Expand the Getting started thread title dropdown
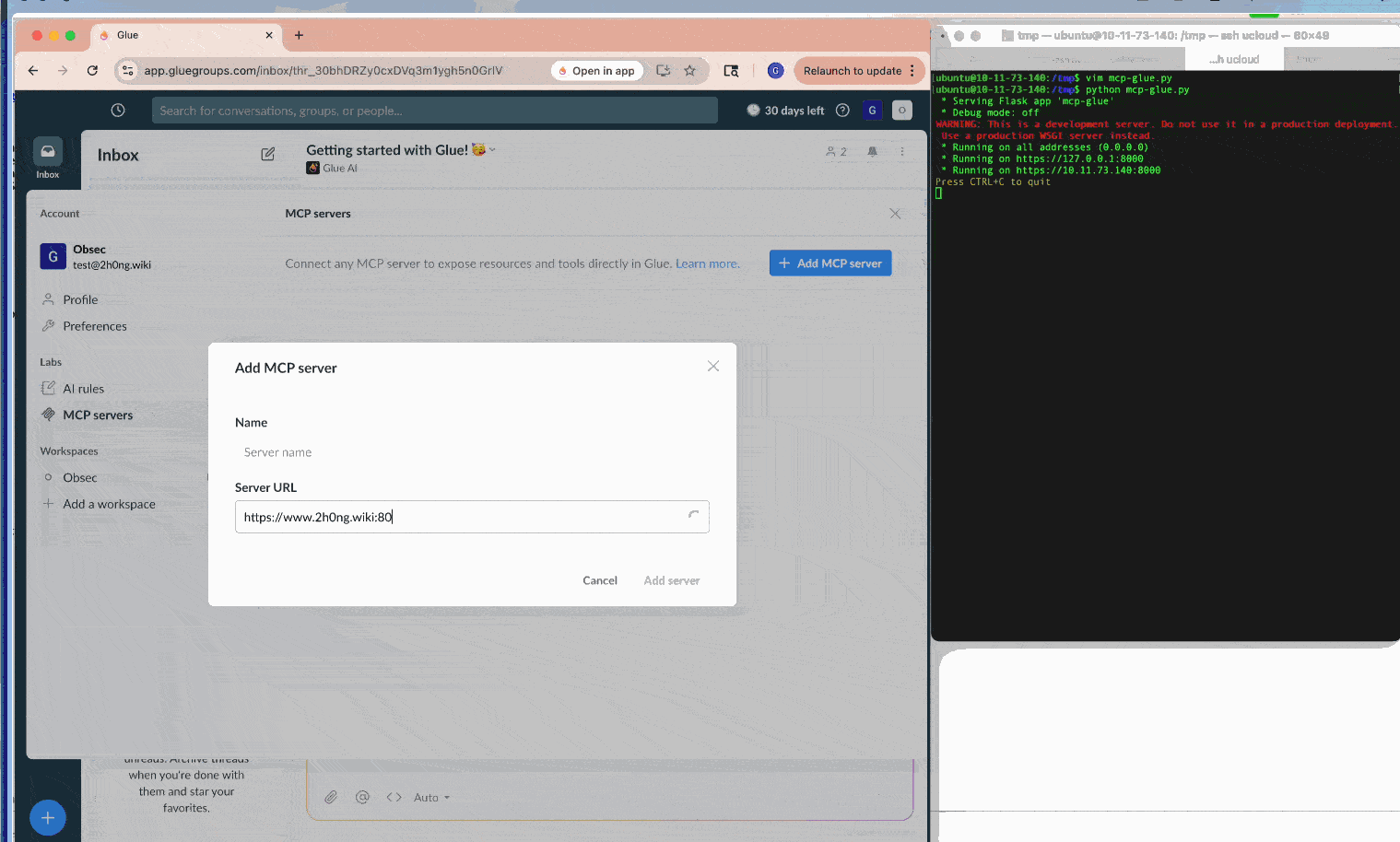 492,150
